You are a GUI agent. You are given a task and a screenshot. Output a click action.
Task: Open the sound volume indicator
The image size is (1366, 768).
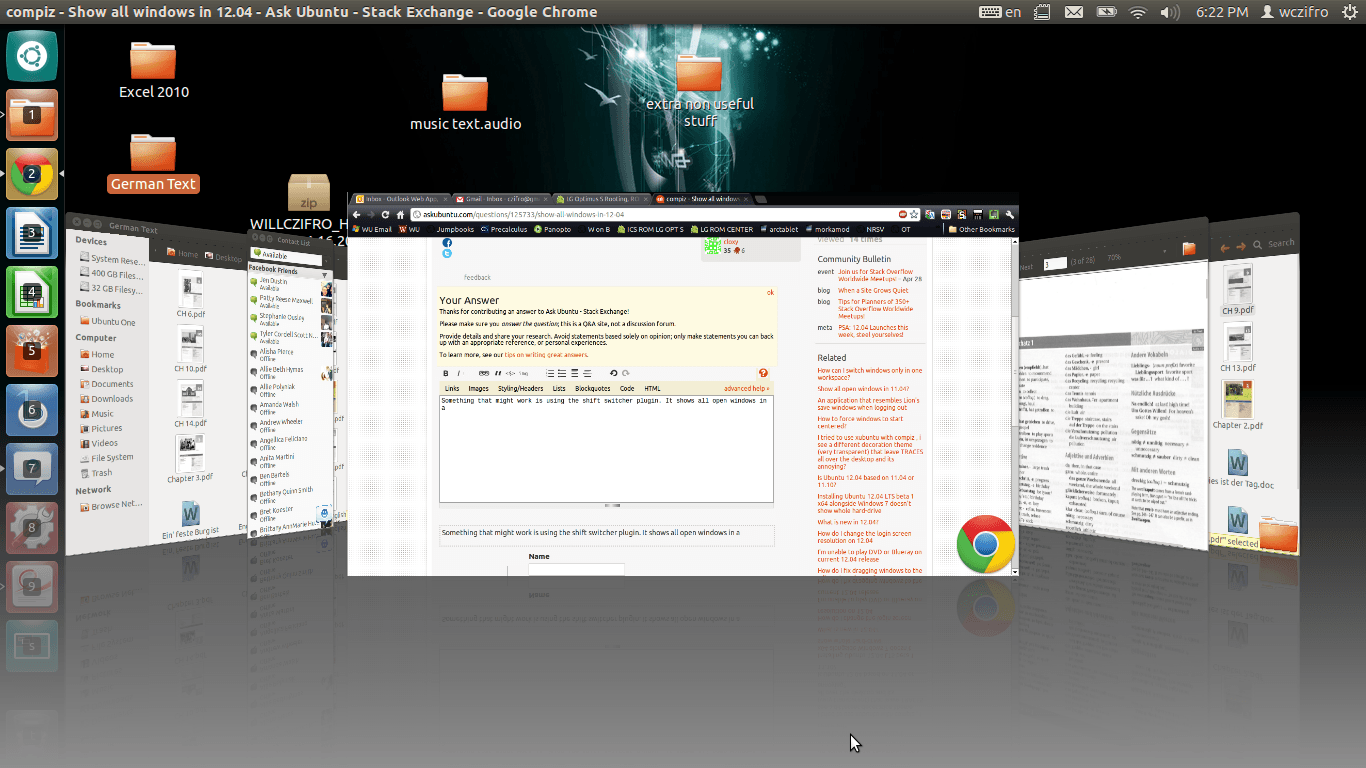tap(1169, 12)
